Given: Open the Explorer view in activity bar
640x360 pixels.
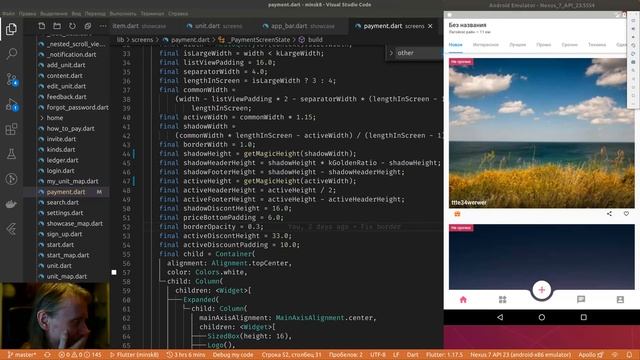Looking at the screenshot, I should pos(11,29).
